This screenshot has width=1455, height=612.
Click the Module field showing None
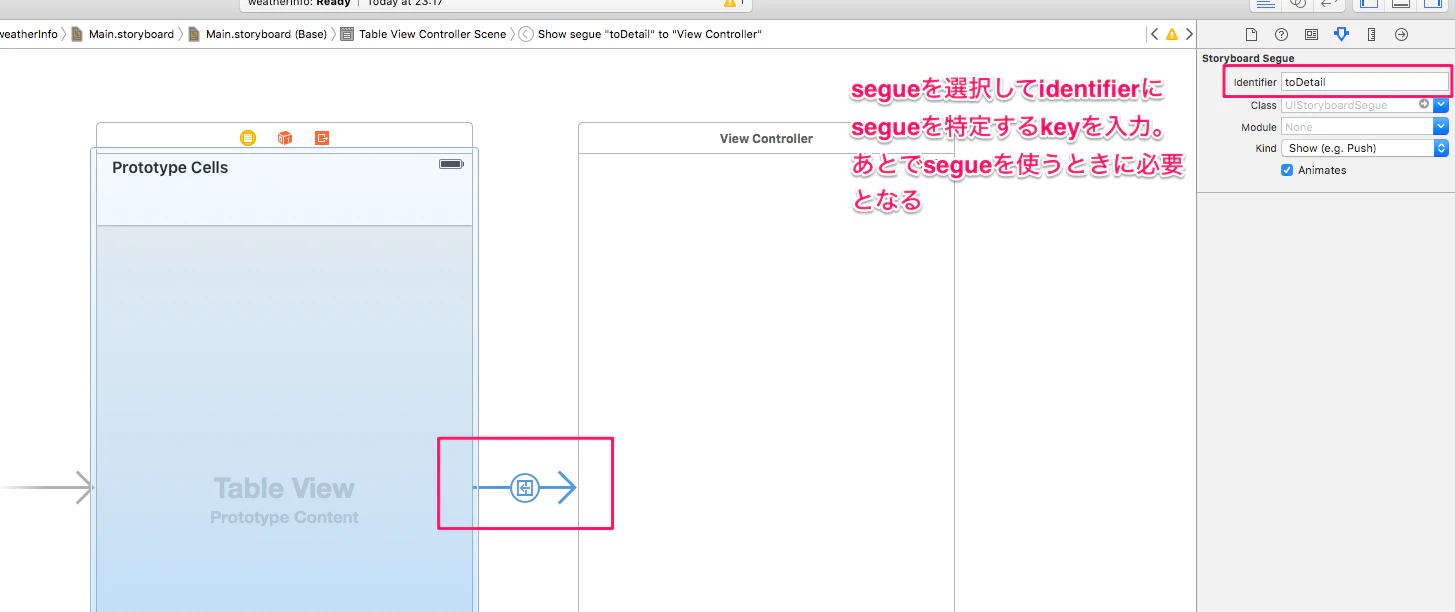click(1357, 127)
